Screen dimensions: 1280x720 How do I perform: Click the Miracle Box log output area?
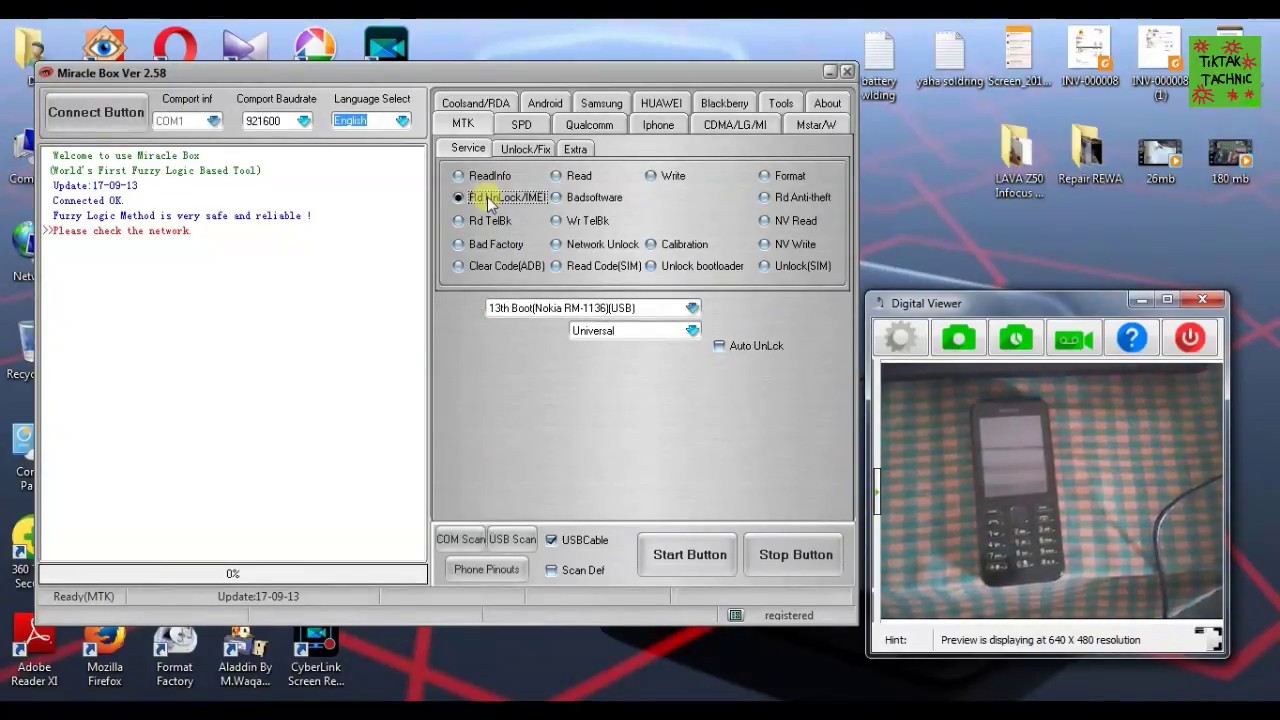[x=233, y=353]
